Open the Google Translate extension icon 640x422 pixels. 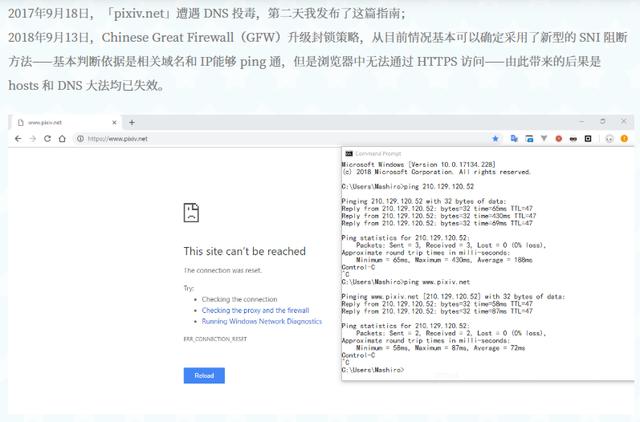click(x=514, y=139)
